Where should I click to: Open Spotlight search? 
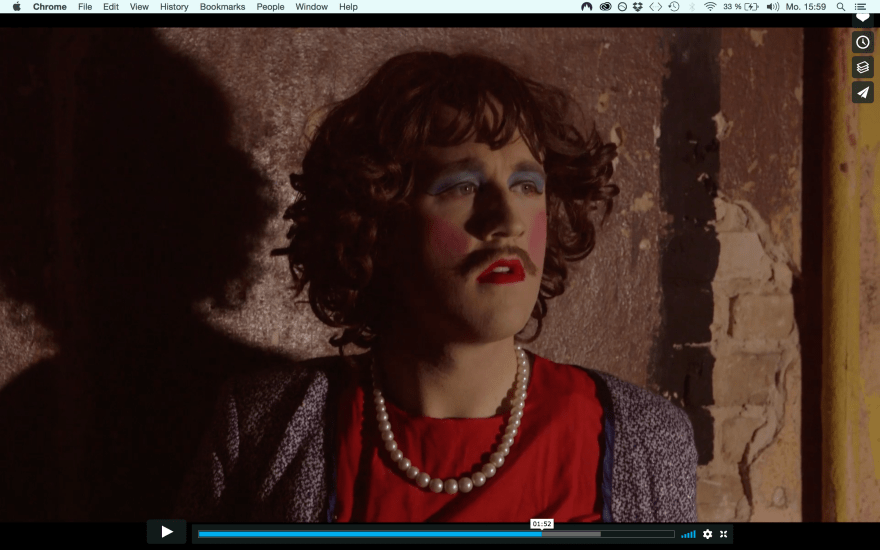840,7
